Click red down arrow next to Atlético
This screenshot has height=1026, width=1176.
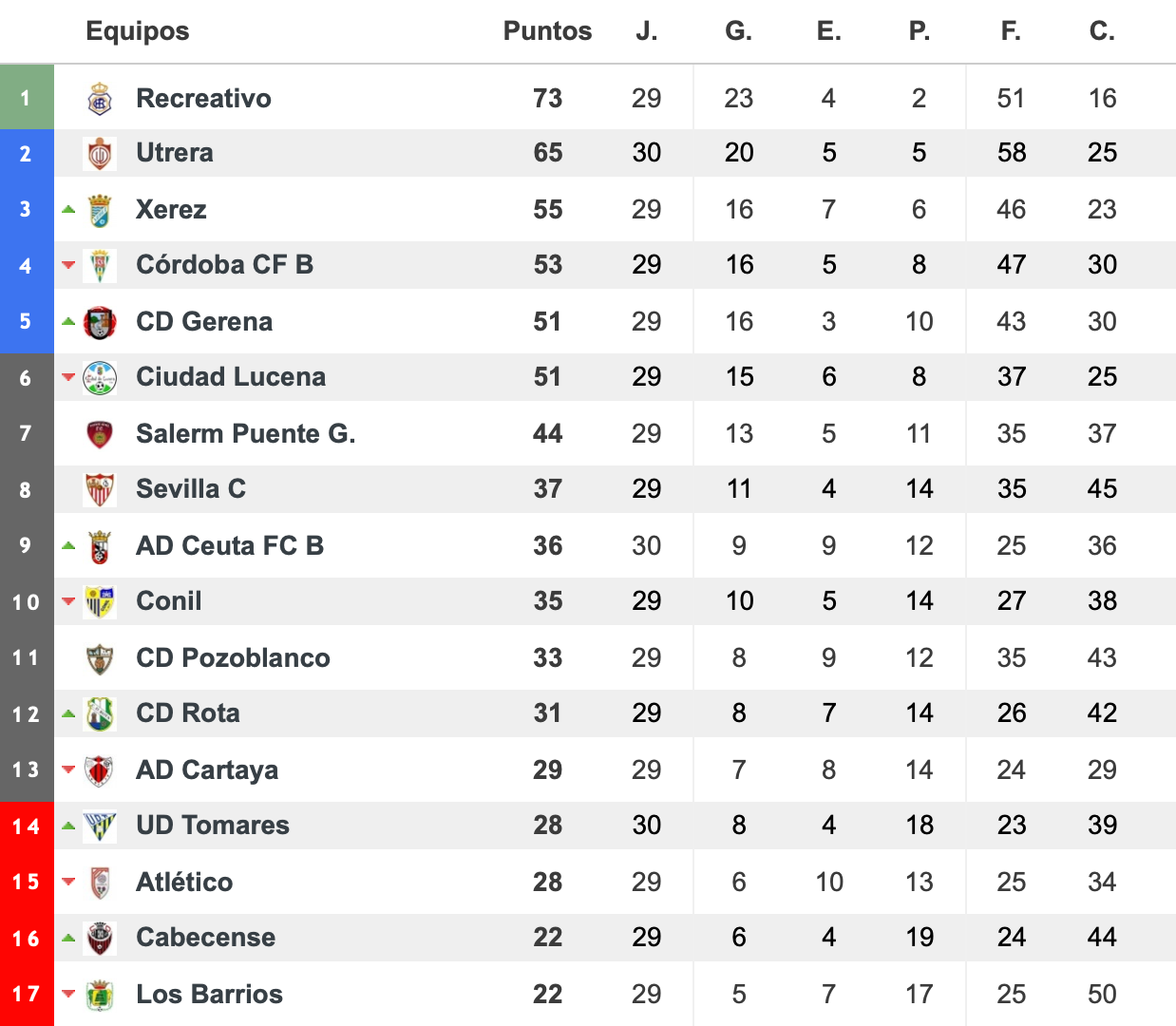coord(68,882)
